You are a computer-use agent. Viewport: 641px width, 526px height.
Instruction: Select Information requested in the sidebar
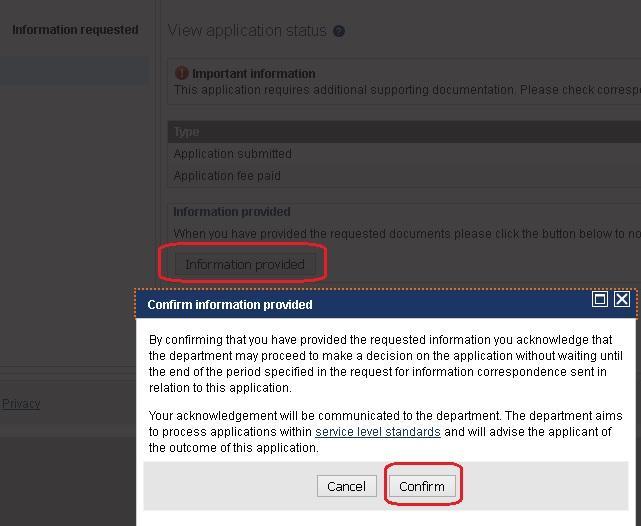[x=75, y=30]
